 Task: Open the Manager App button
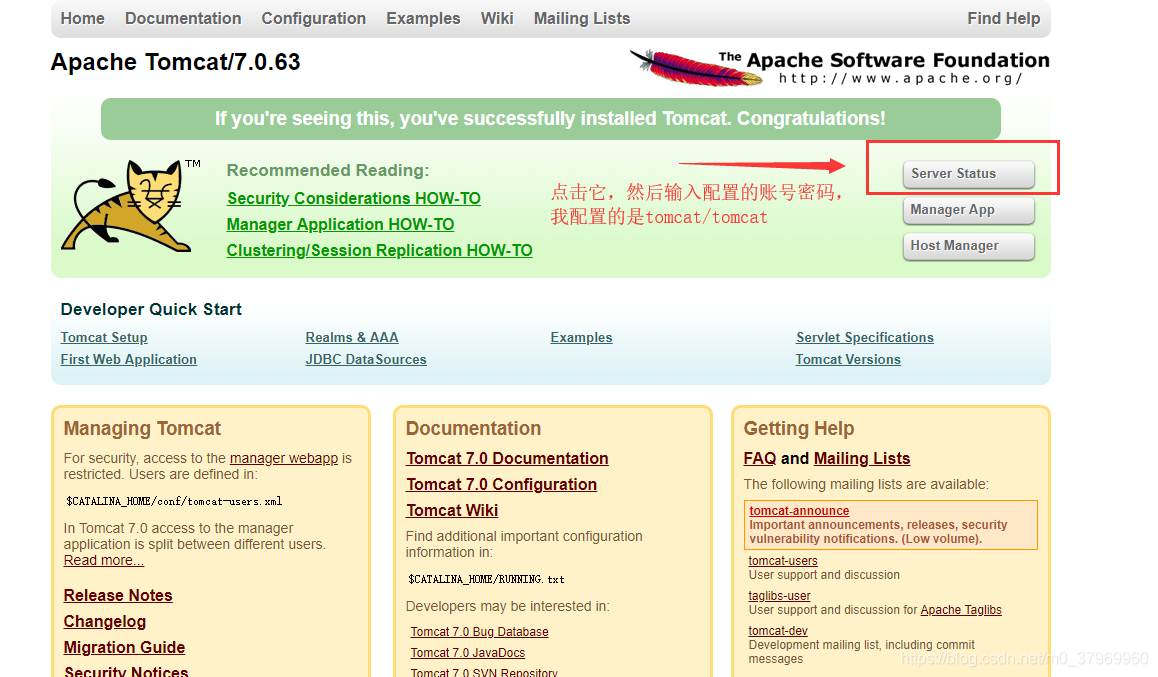[968, 210]
